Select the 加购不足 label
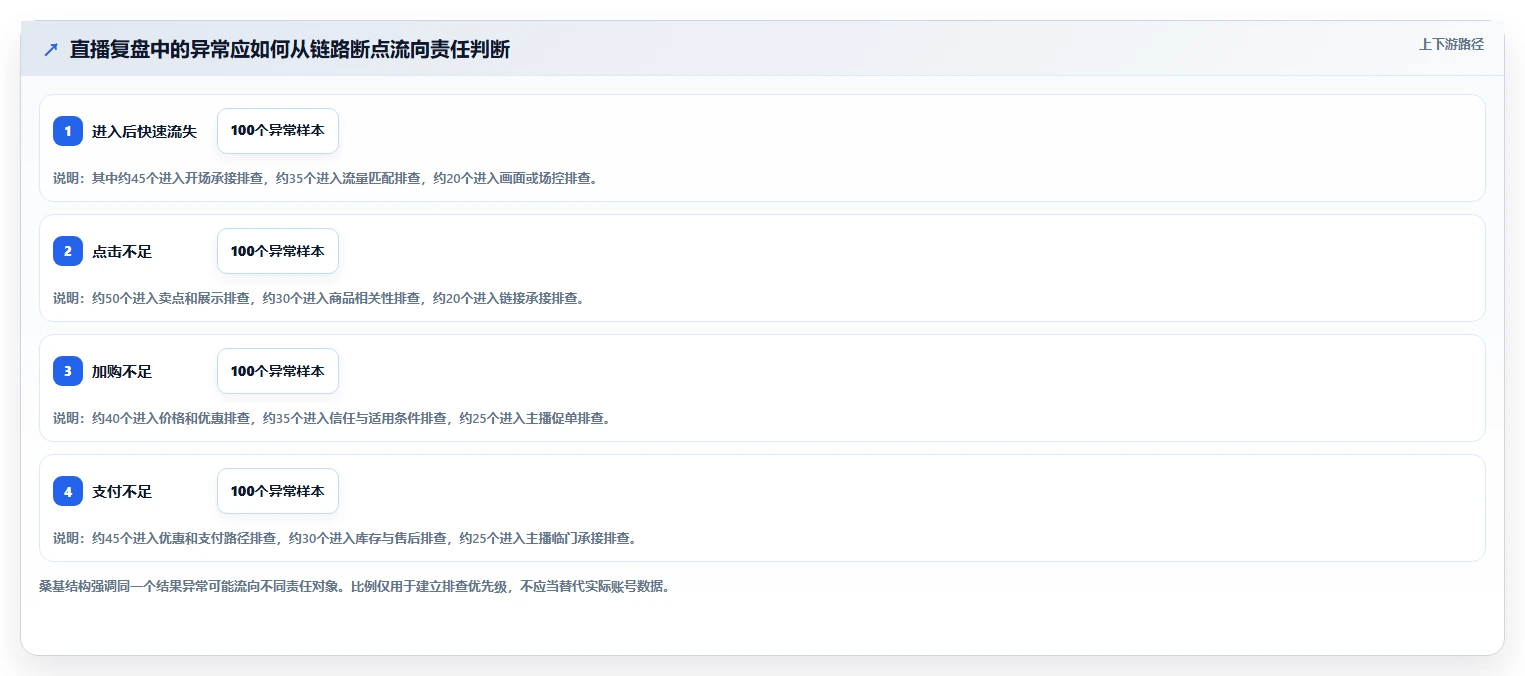The height and width of the screenshot is (676, 1525). tap(122, 371)
